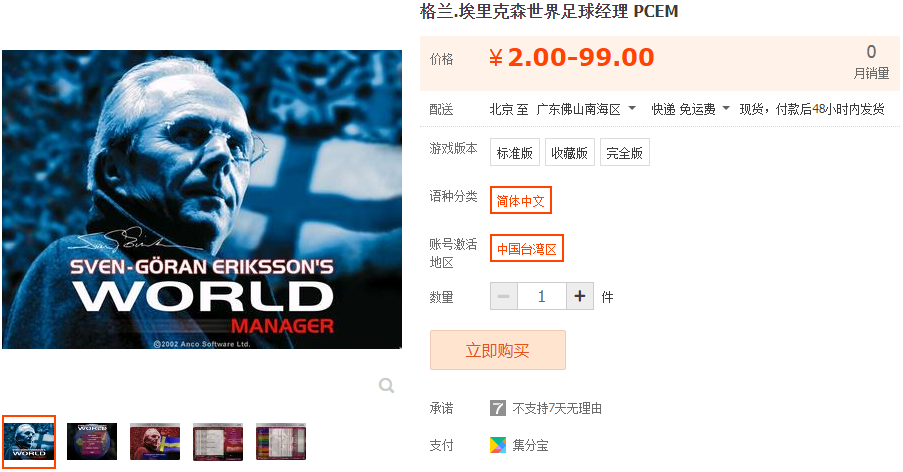The image size is (903, 472).
Task: Select the 收藏版 game version
Action: (x=570, y=153)
